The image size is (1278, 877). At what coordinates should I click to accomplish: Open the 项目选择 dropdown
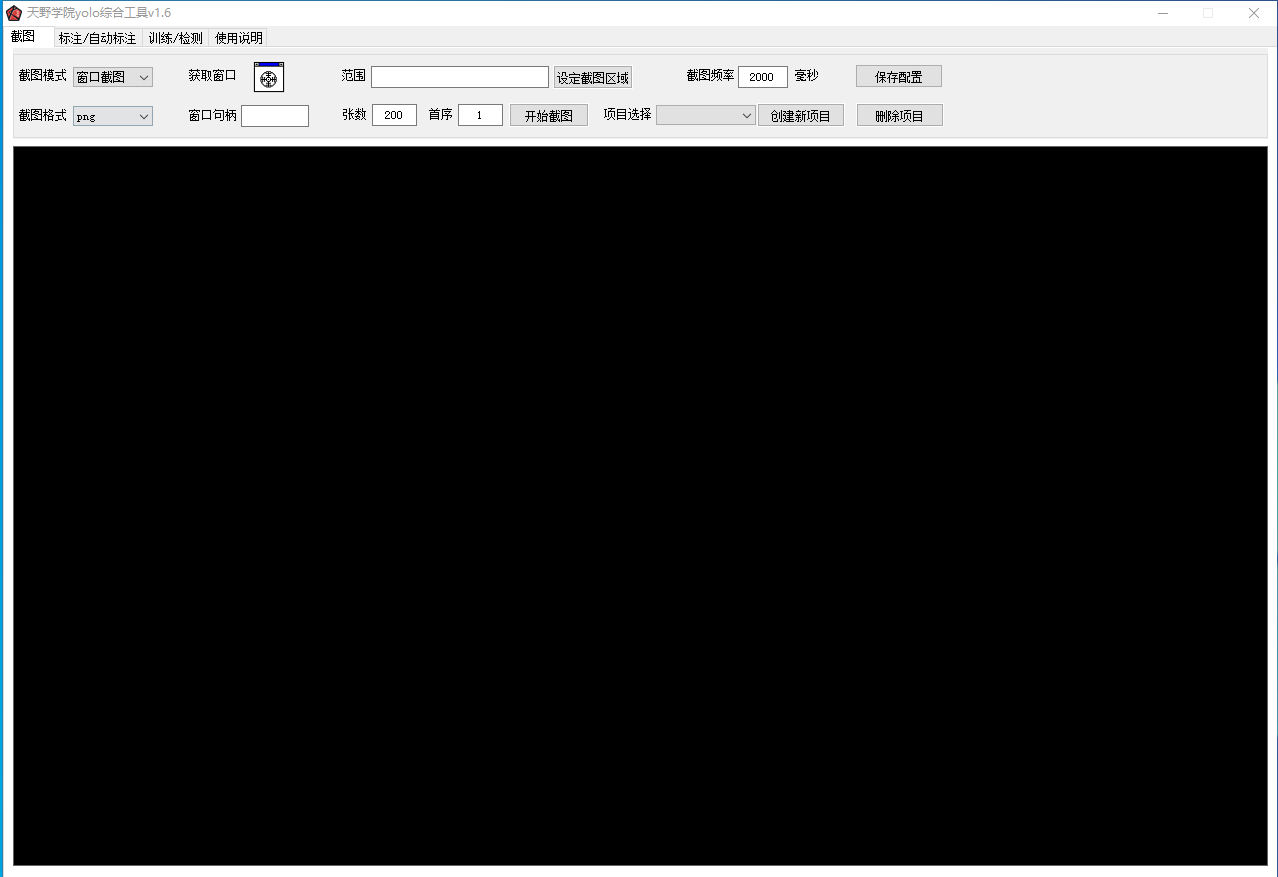click(706, 115)
